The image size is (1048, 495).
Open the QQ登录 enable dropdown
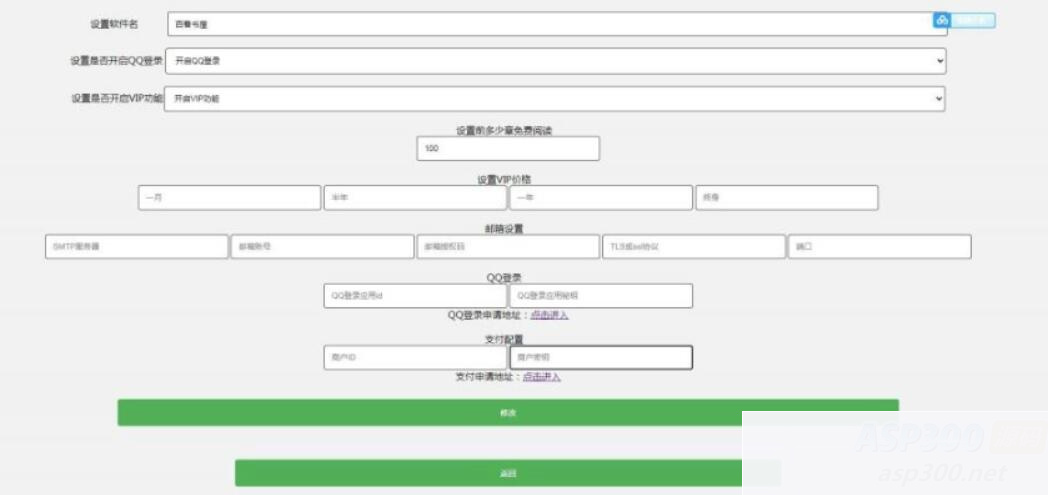tap(555, 61)
